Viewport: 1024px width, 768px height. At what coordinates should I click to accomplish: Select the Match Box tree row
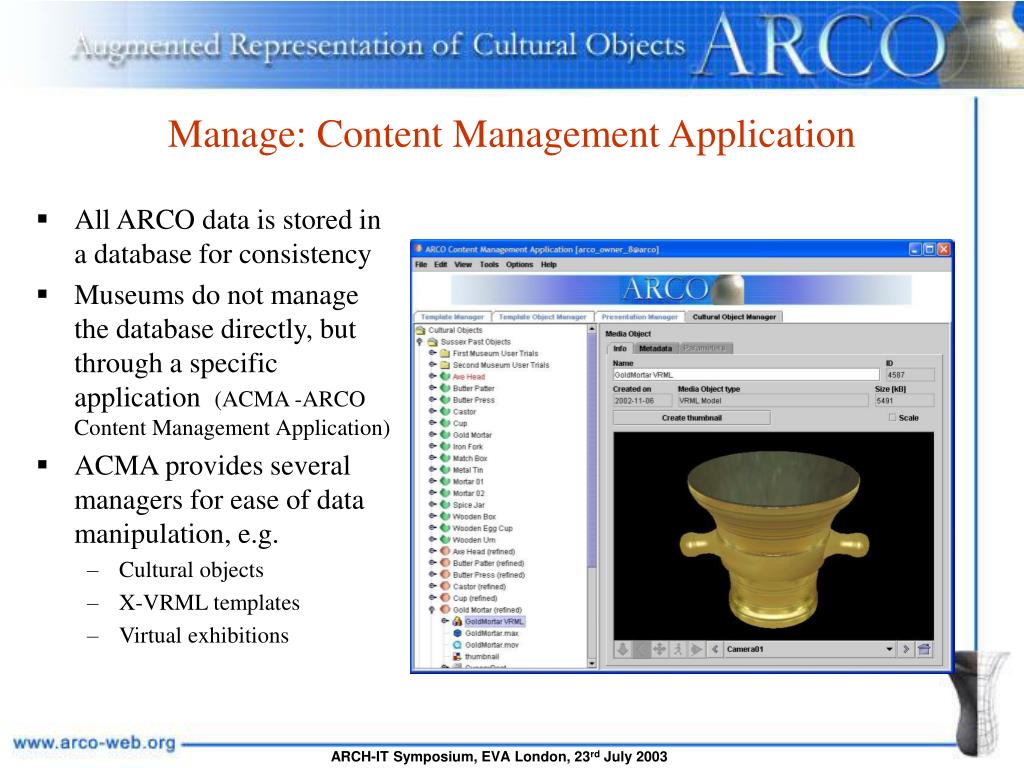(470, 458)
